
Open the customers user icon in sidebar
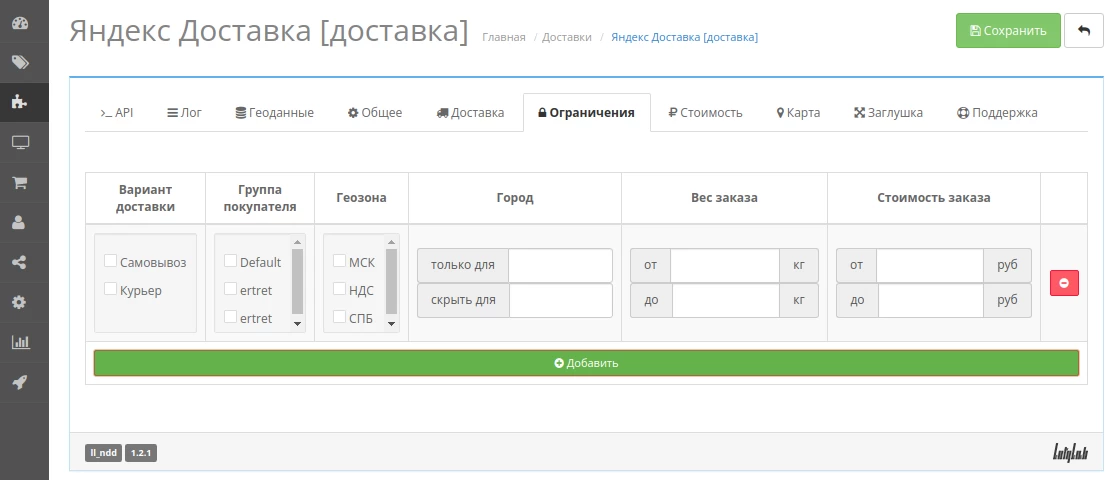pos(19,222)
